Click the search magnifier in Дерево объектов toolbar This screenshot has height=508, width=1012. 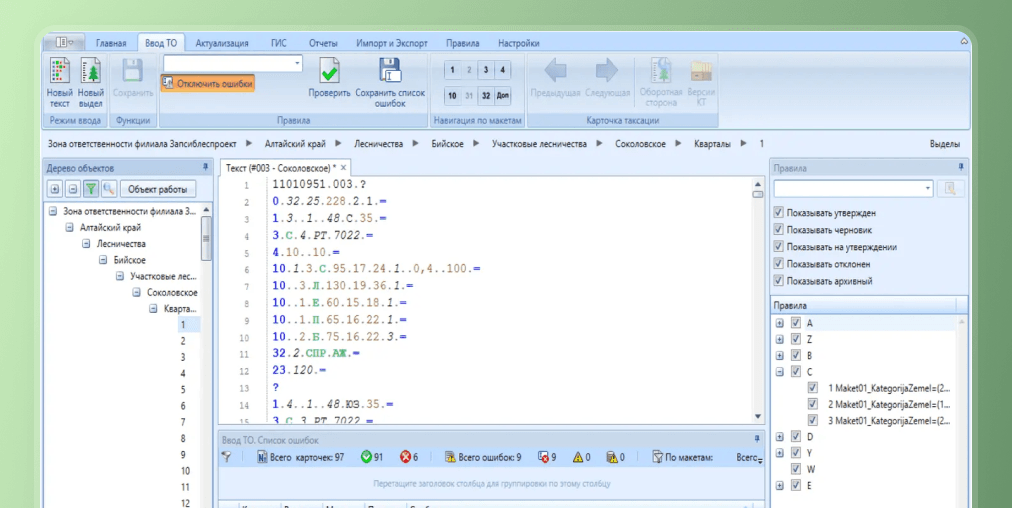(108, 189)
